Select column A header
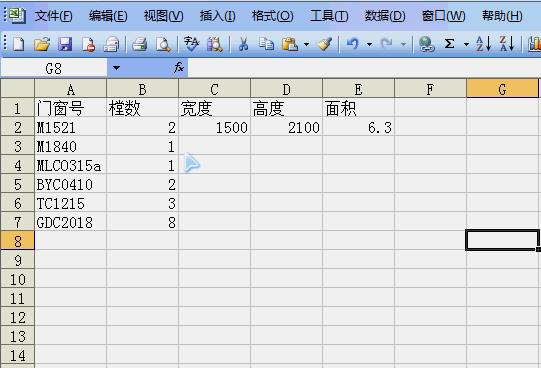The height and width of the screenshot is (368, 541). [71, 89]
